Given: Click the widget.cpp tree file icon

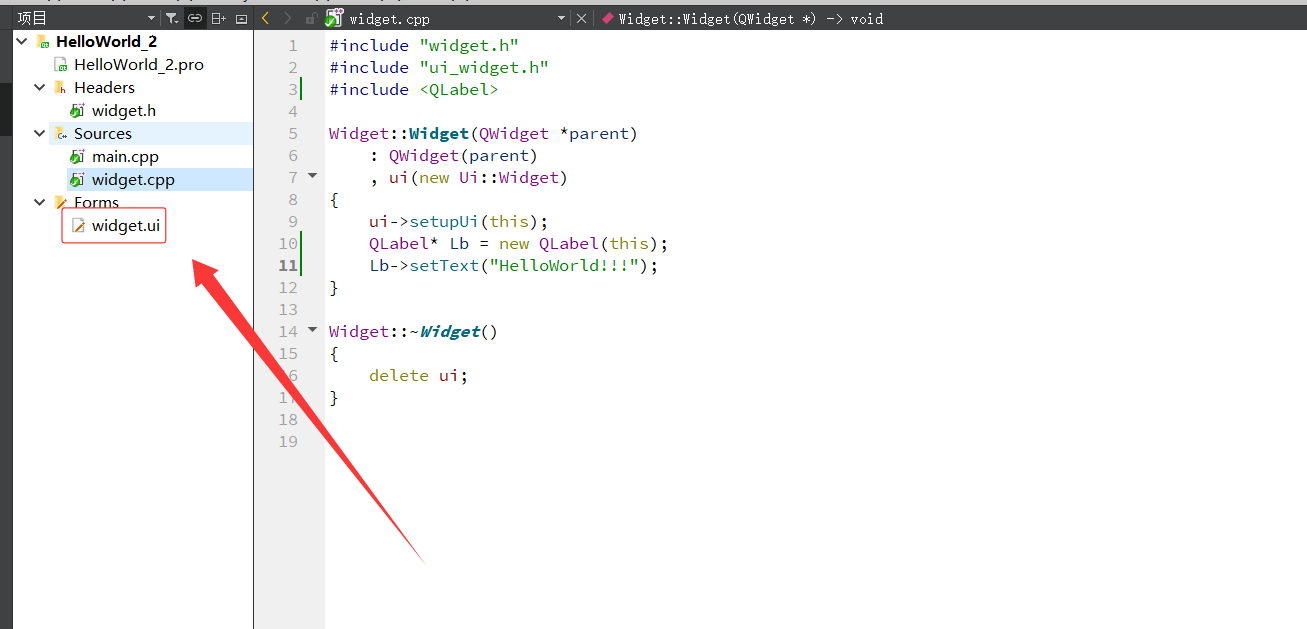Looking at the screenshot, I should [78, 180].
